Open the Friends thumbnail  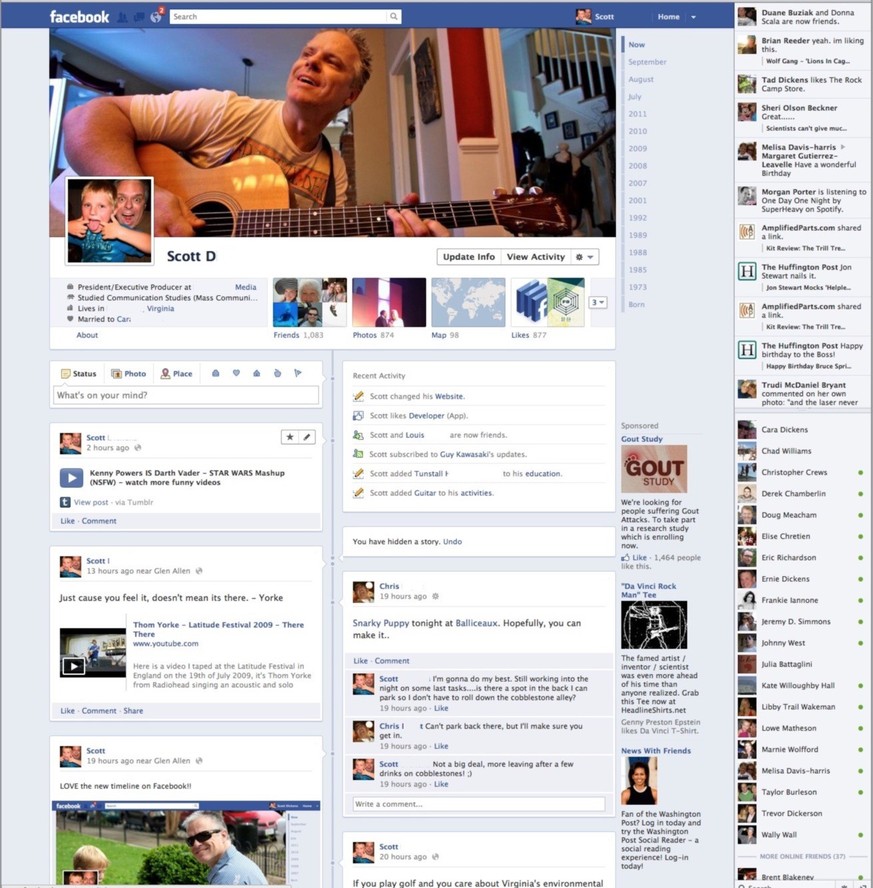pos(310,302)
